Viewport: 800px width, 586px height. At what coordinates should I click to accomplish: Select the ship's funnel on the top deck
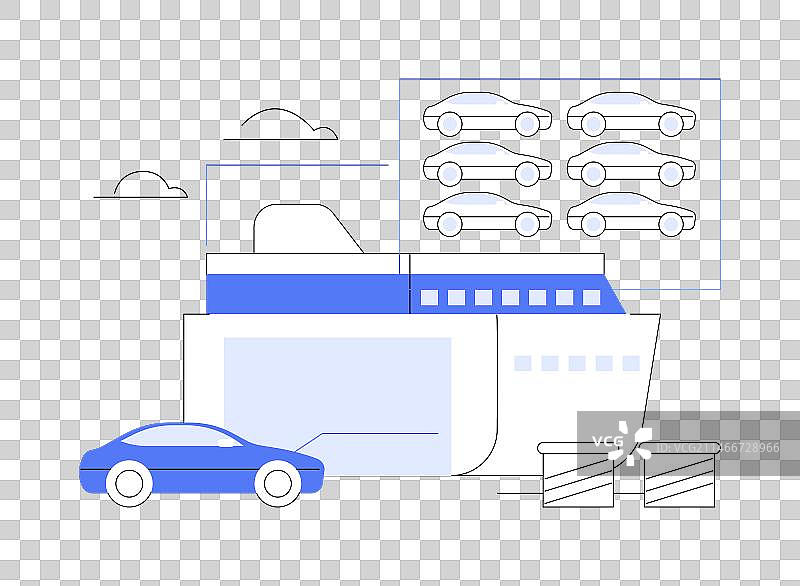click(x=305, y=230)
